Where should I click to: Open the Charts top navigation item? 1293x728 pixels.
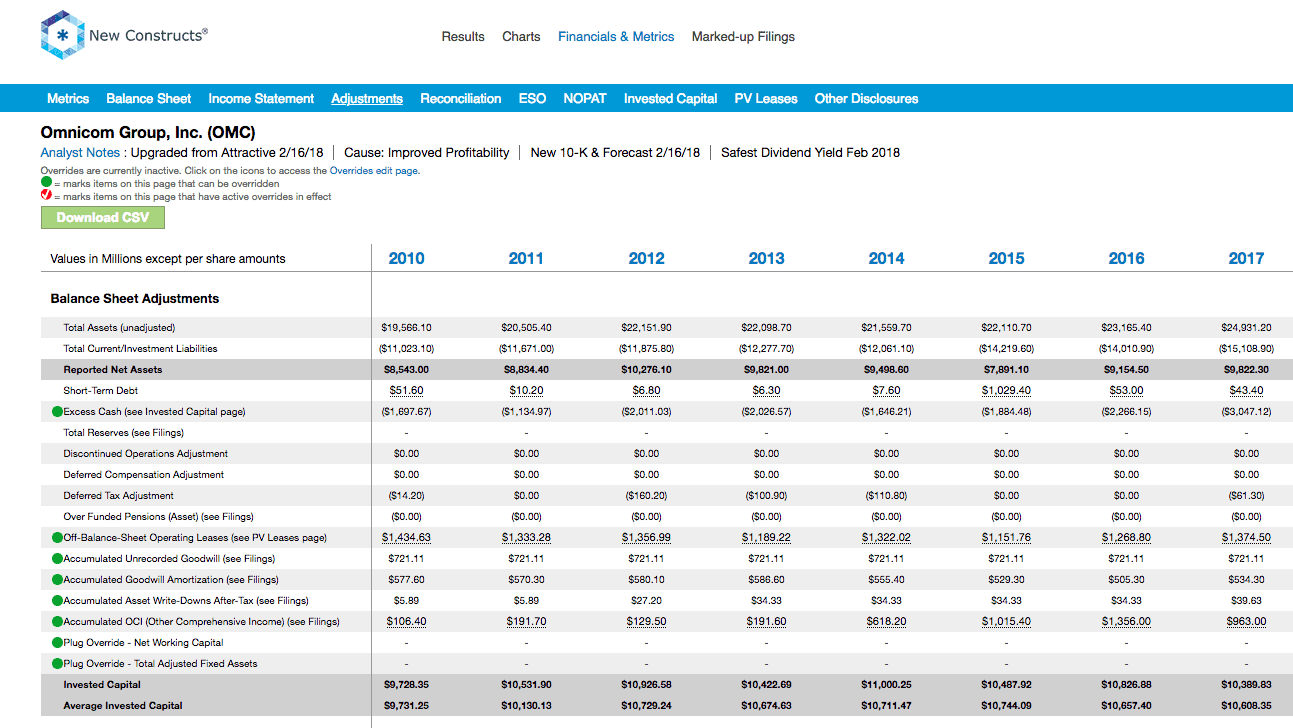click(x=521, y=37)
